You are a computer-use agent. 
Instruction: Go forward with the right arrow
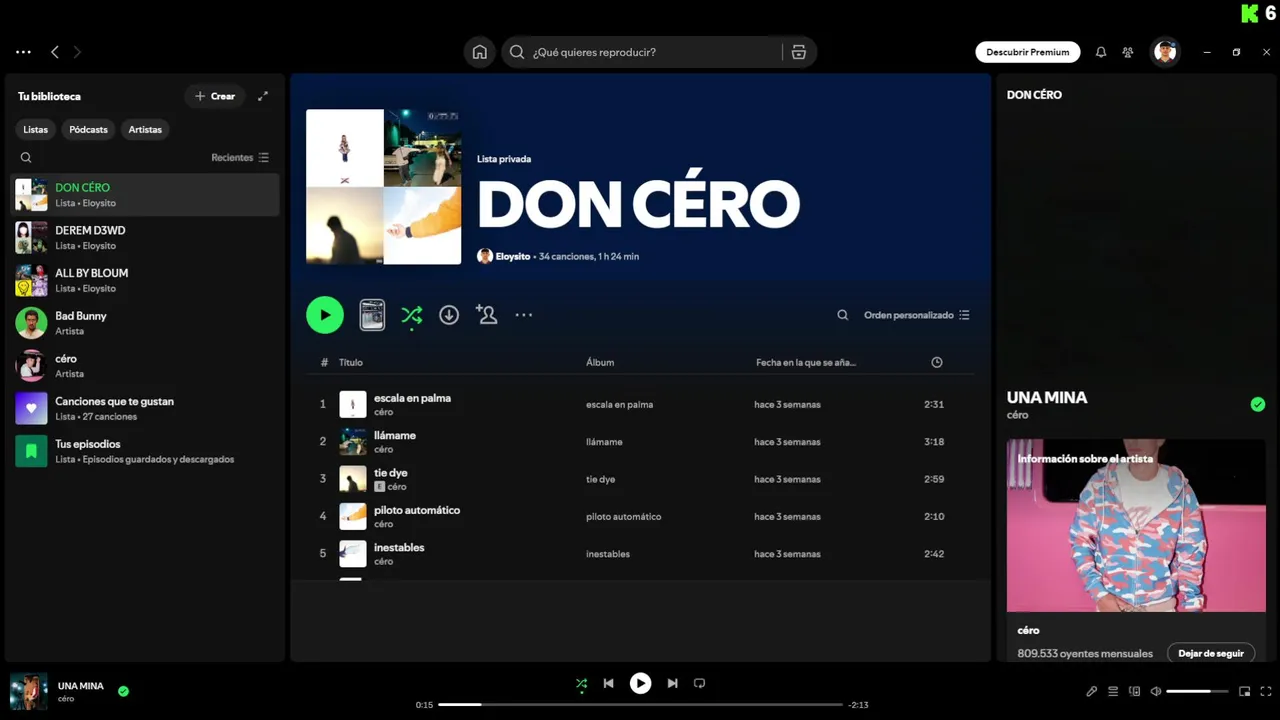click(x=77, y=52)
